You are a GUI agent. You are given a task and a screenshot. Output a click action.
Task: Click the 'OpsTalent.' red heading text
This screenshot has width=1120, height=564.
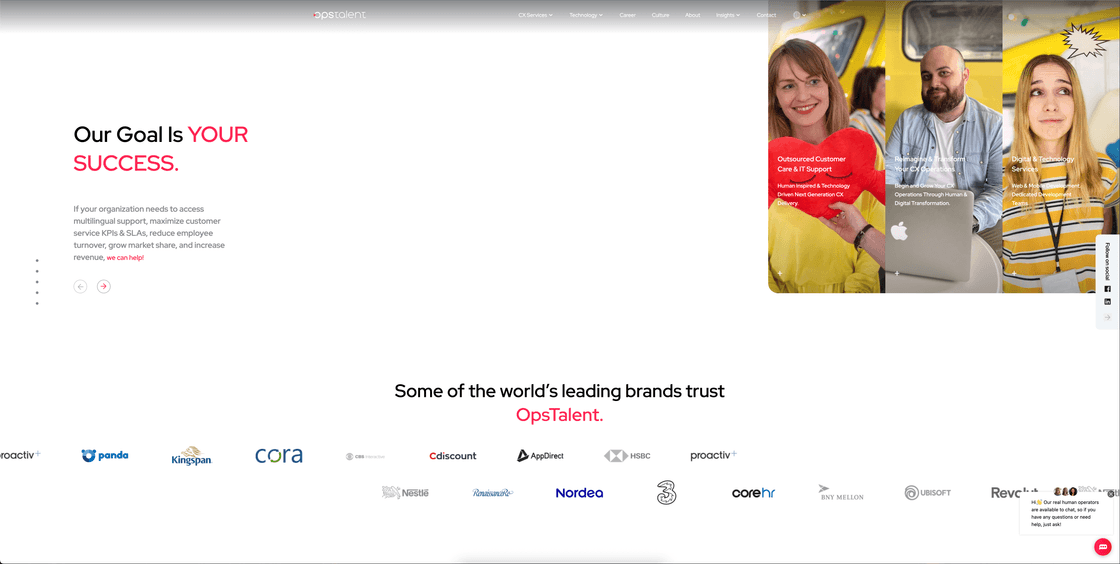[x=559, y=415]
